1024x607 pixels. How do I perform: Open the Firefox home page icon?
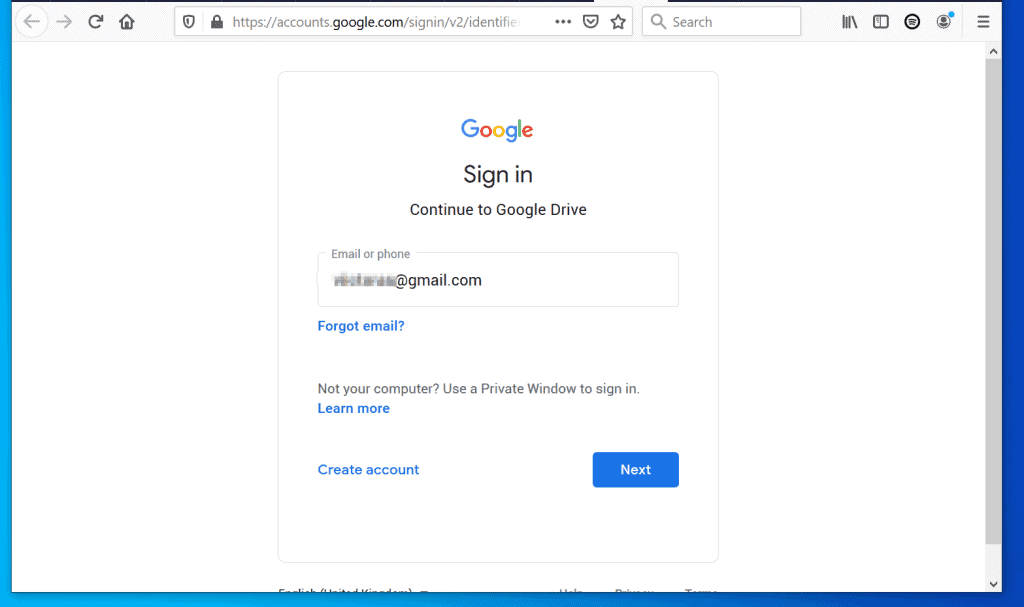[127, 22]
